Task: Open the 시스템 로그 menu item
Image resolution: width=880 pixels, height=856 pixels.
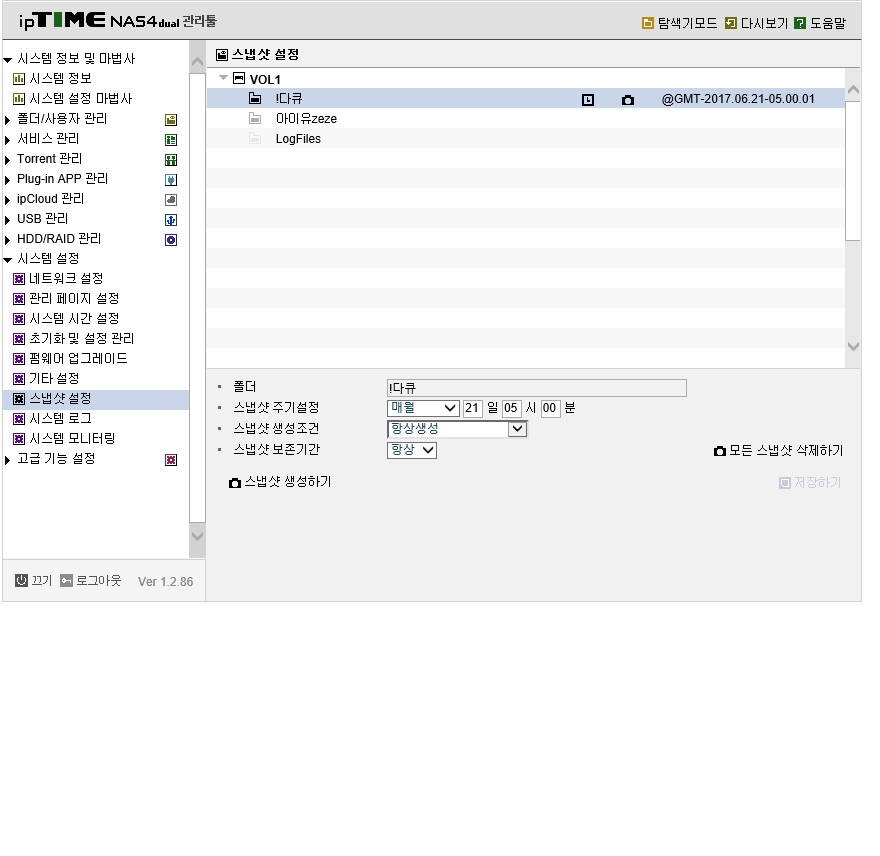Action: click(60, 419)
